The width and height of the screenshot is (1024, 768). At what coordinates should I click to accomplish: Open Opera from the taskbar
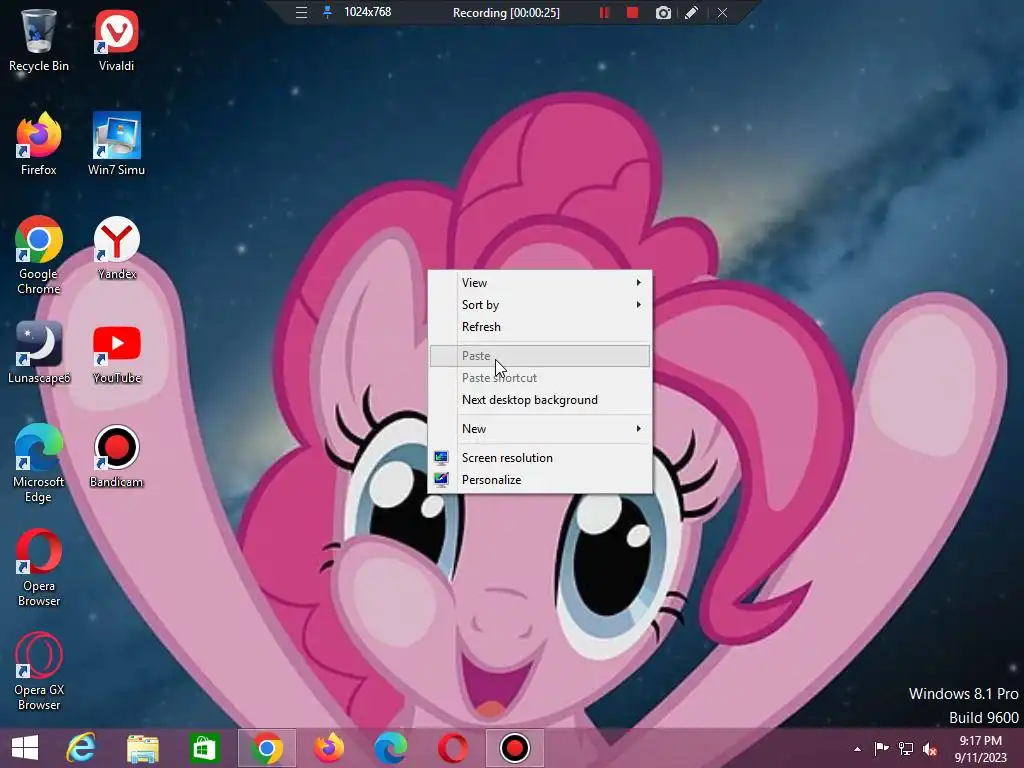pyautogui.click(x=453, y=748)
